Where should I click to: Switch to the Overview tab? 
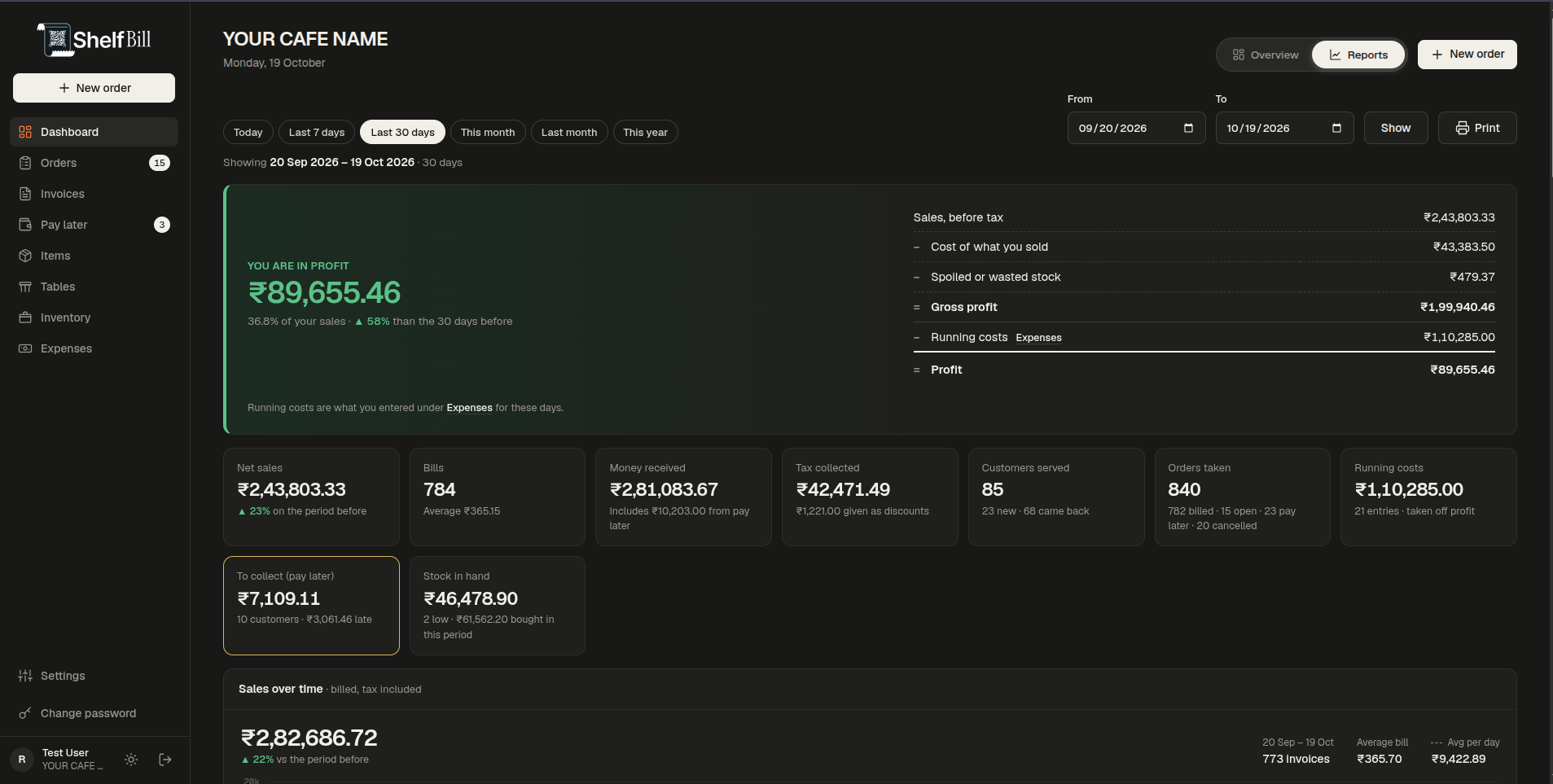click(1265, 55)
